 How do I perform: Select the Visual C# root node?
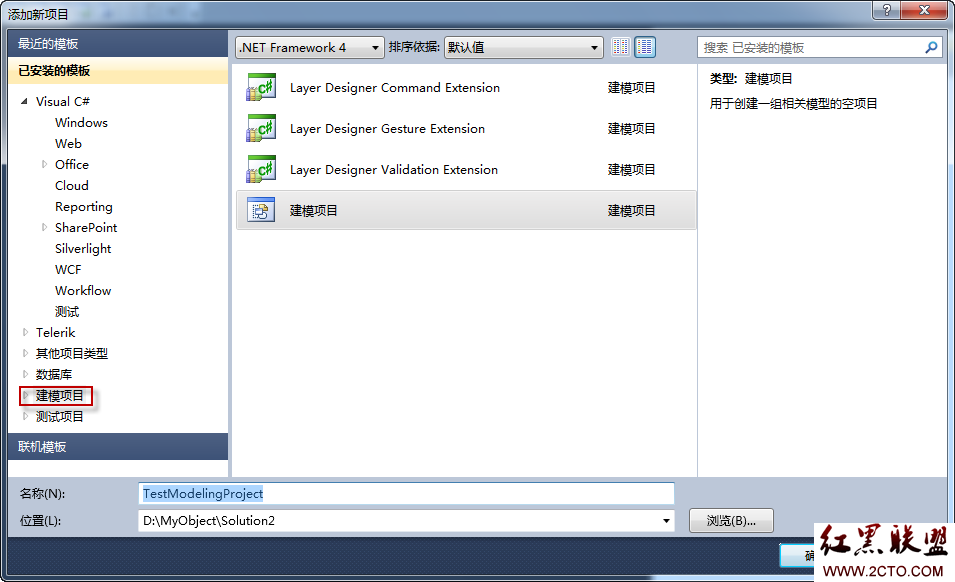(x=63, y=101)
